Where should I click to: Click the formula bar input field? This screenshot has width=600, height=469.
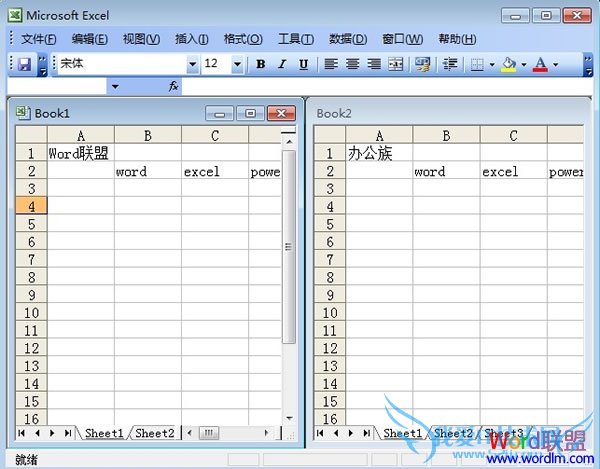(x=386, y=87)
